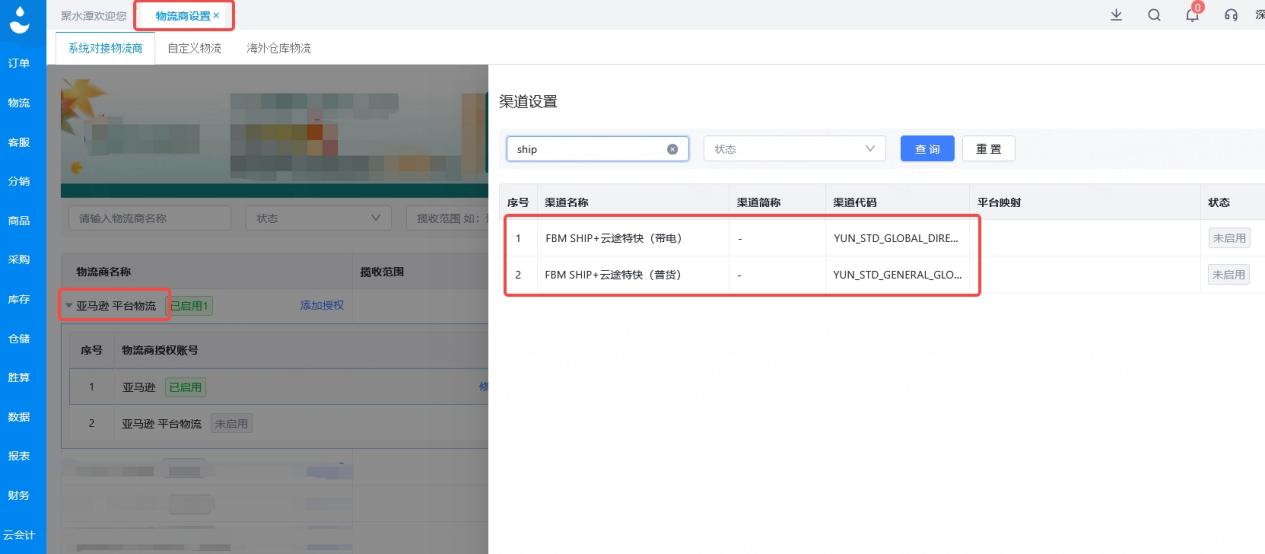Screen dimensions: 1265x554
Task: Close the 物流商设置 tab
Action: [x=216, y=15]
